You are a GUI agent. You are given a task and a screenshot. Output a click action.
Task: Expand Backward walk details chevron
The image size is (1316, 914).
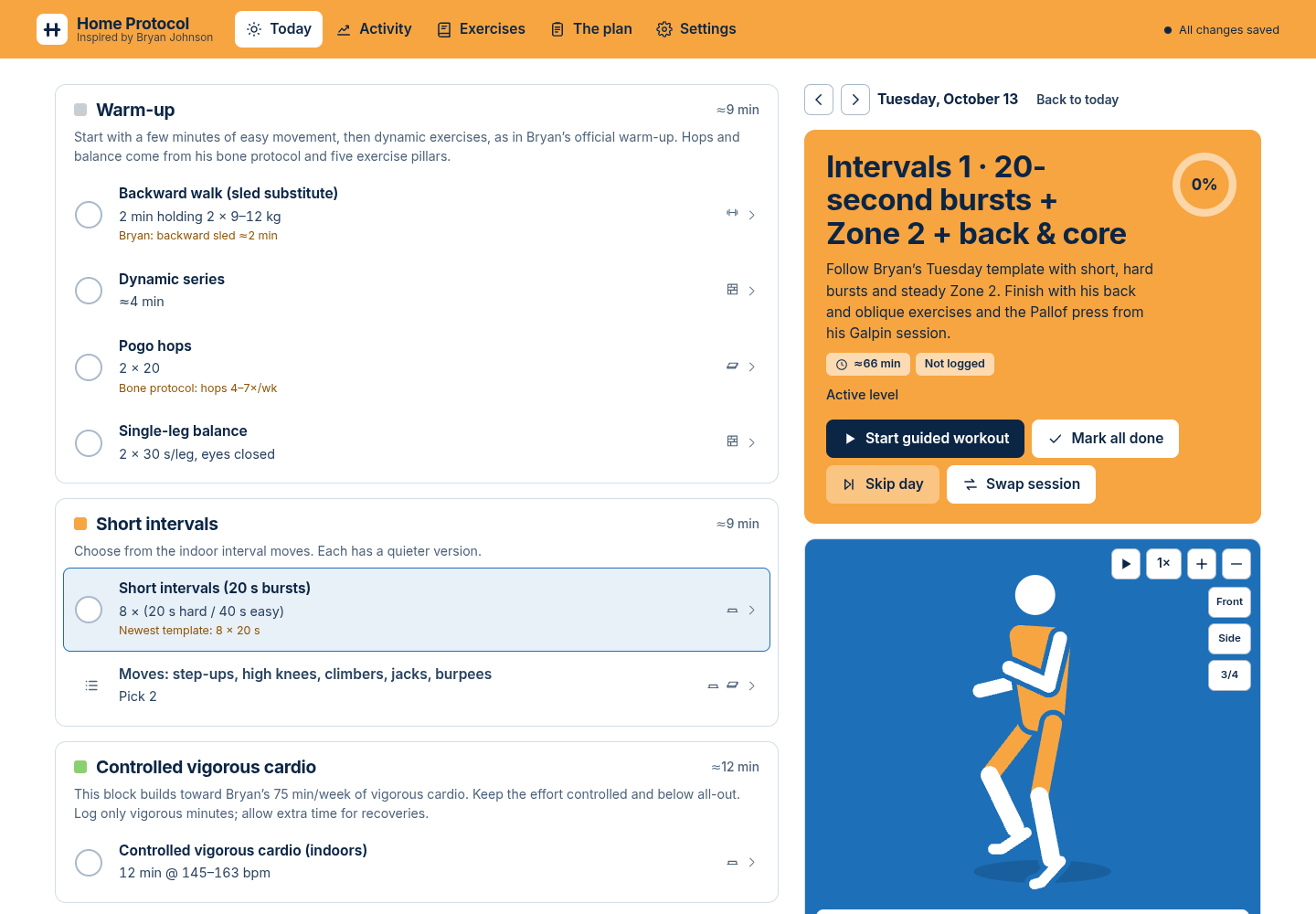[x=752, y=215]
